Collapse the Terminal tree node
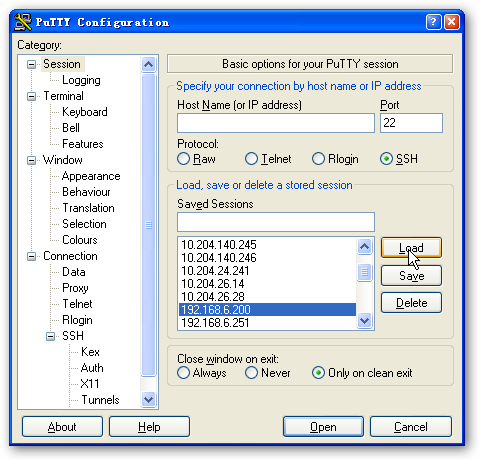The height and width of the screenshot is (460, 479). tap(31, 96)
